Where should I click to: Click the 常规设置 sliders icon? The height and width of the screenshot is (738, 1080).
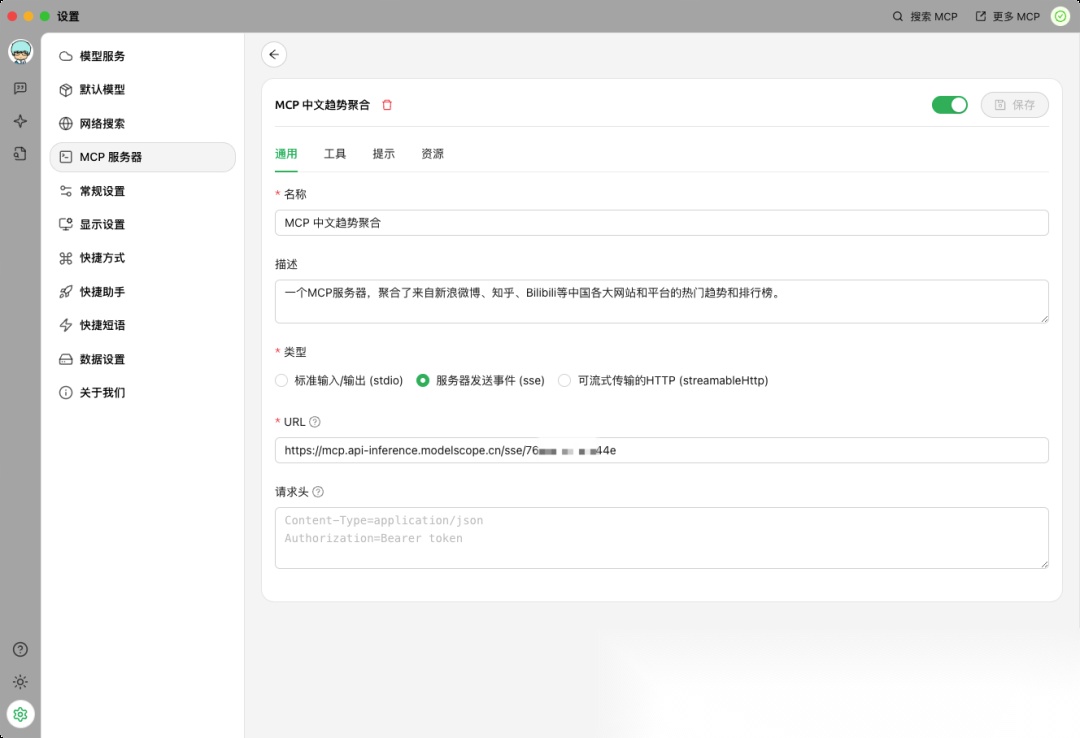tap(65, 191)
